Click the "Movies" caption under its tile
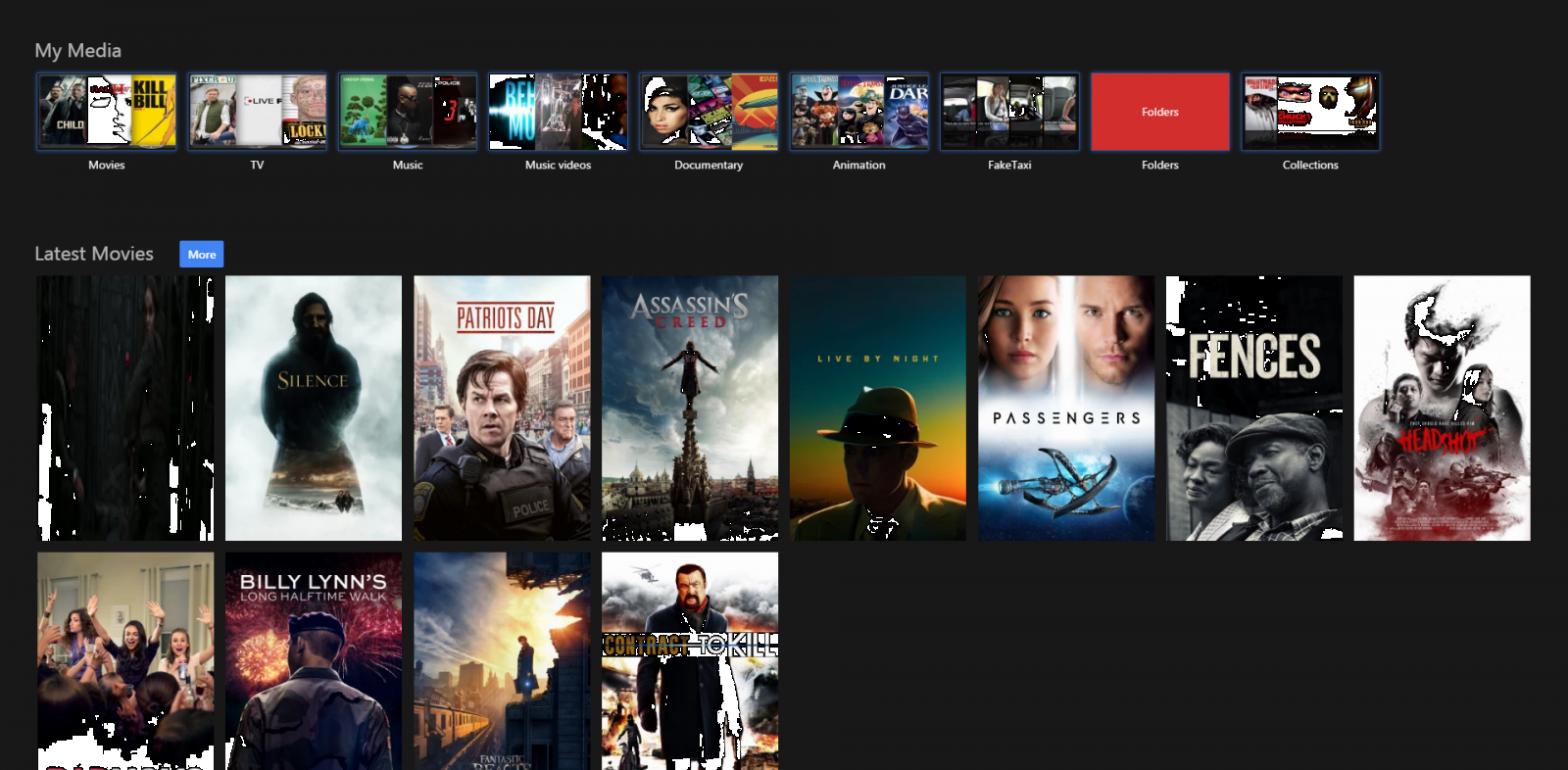 pos(107,165)
